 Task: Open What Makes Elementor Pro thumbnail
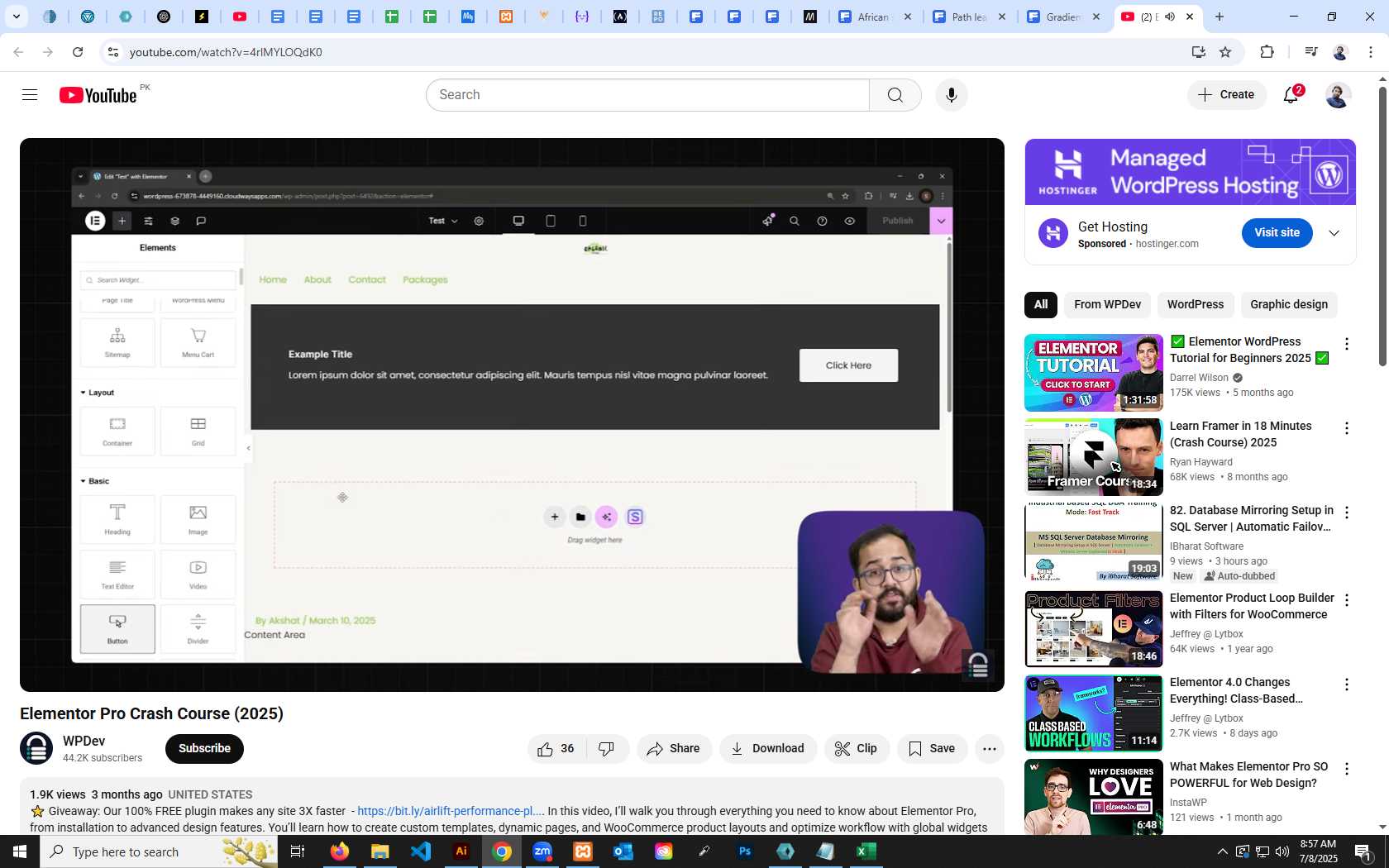pos(1094,797)
